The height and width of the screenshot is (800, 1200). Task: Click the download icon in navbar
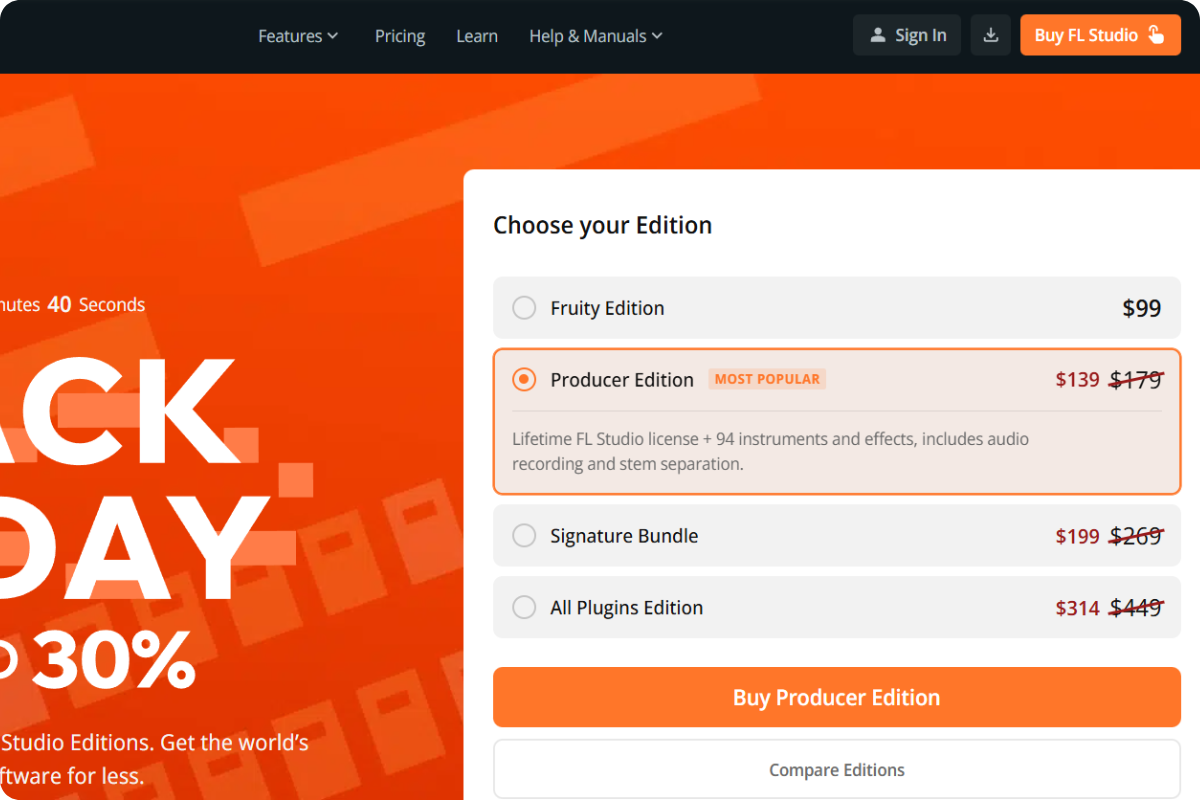click(990, 35)
